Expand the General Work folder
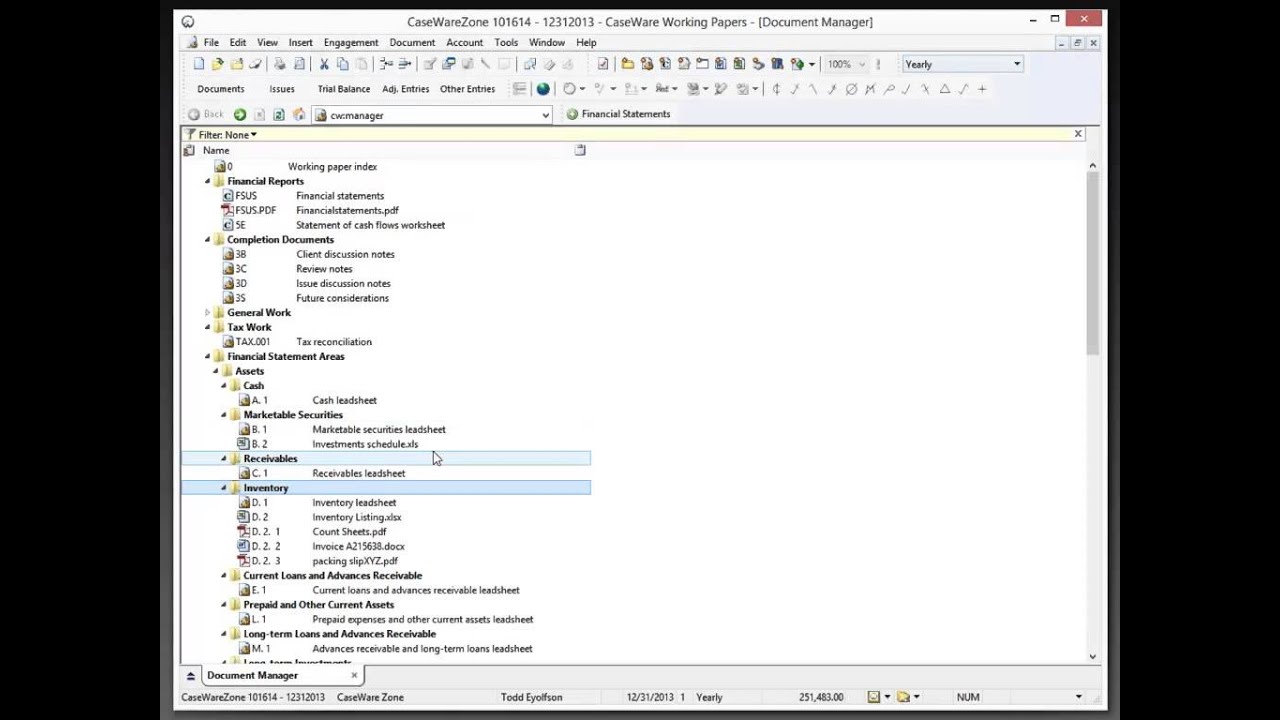The image size is (1280, 720). [208, 313]
